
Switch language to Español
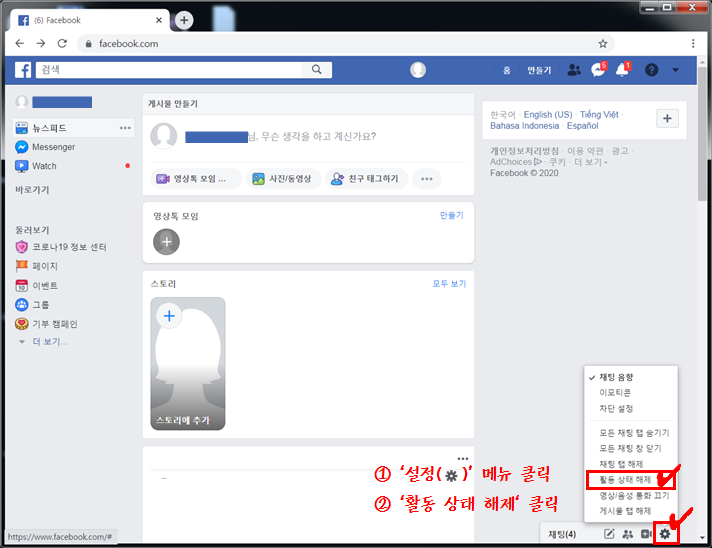point(583,126)
